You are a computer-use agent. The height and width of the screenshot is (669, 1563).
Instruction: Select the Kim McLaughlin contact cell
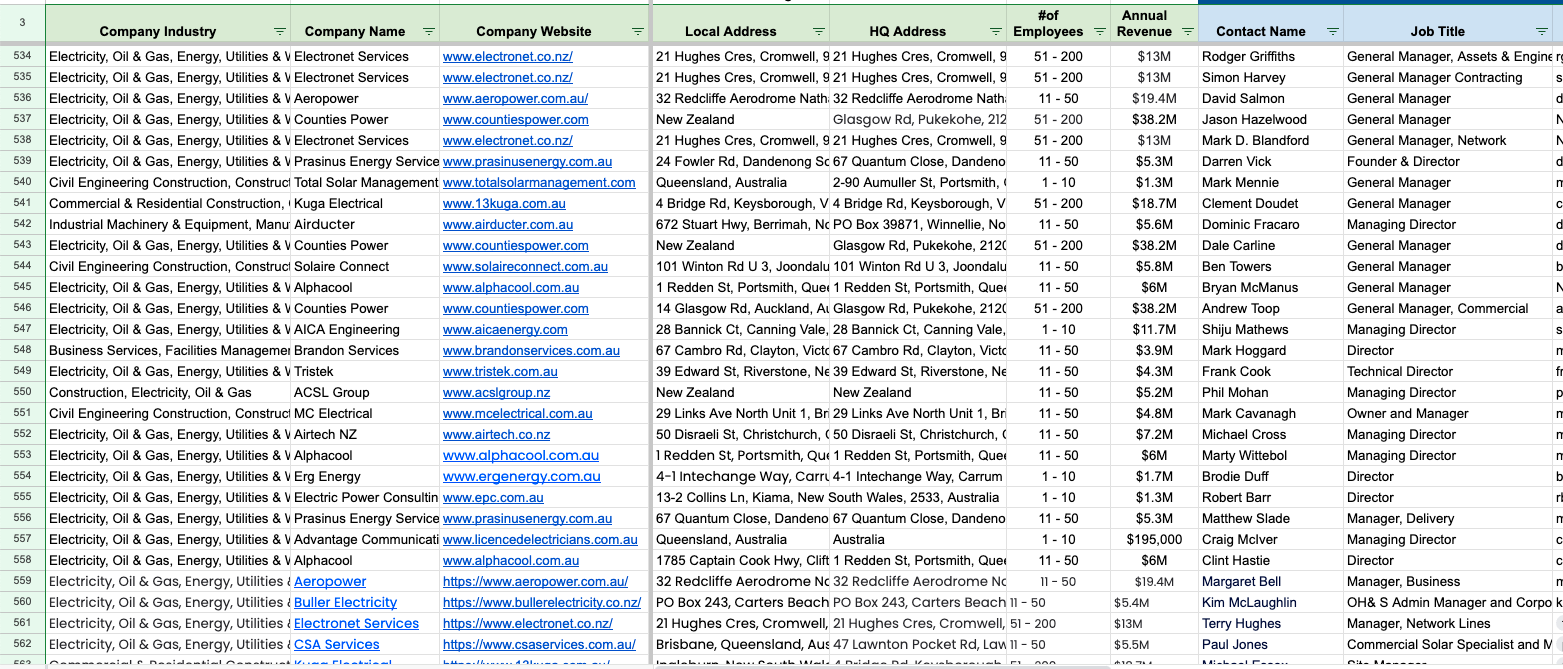(1271, 602)
